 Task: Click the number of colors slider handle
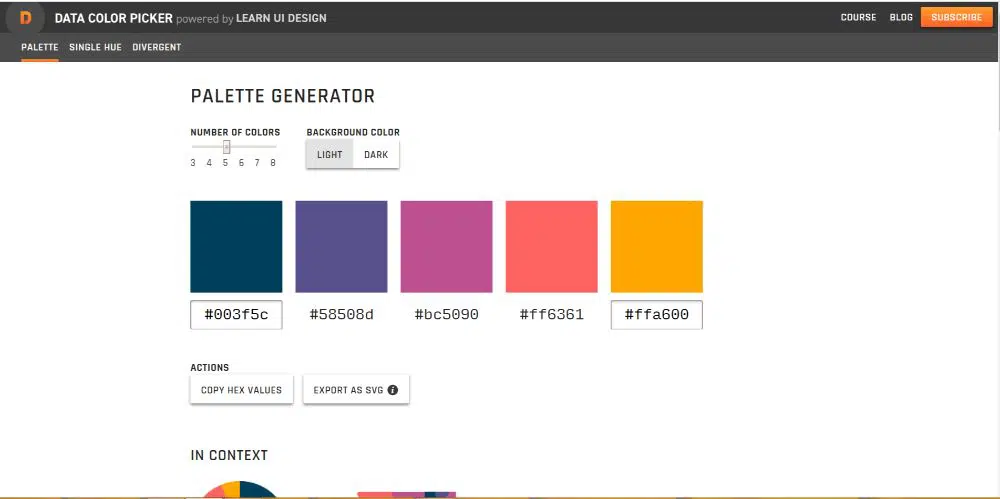(x=226, y=147)
